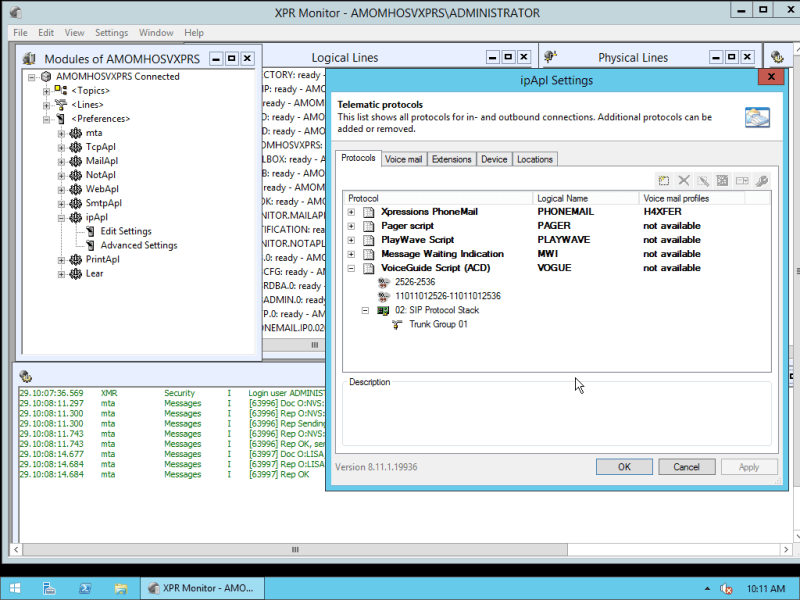Screen dimensions: 800x600
Task: Click the wrench tool icon in protocols toolbar
Action: [762, 181]
